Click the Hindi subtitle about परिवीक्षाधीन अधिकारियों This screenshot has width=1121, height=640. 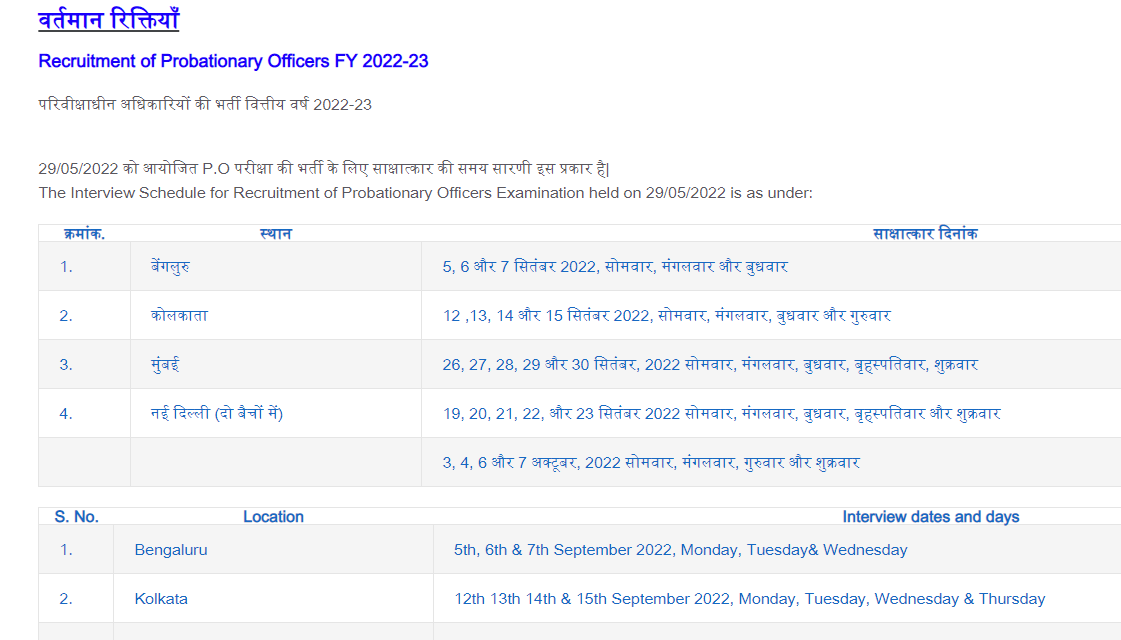[x=205, y=104]
